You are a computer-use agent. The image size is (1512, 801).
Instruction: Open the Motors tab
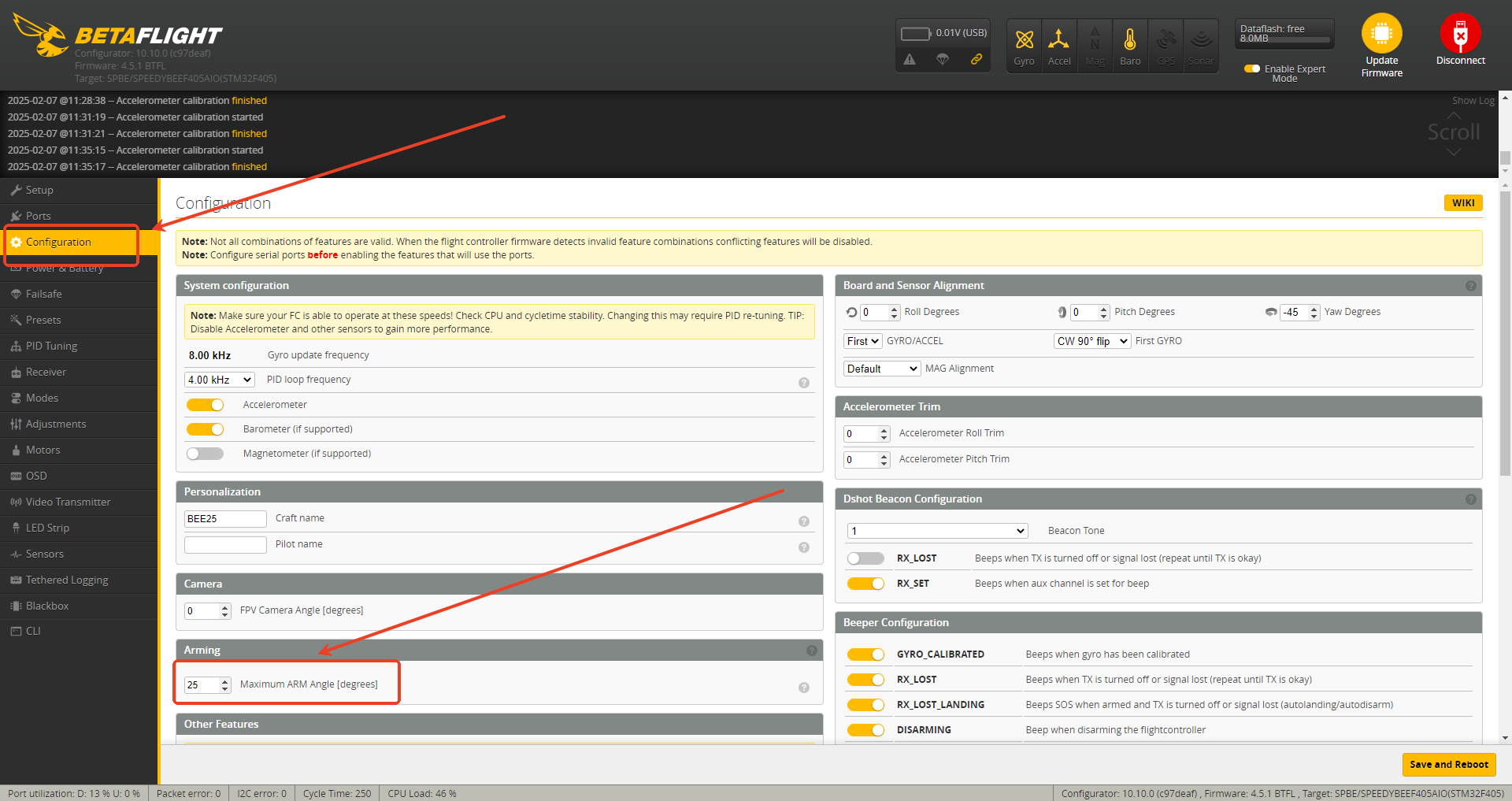pos(79,451)
